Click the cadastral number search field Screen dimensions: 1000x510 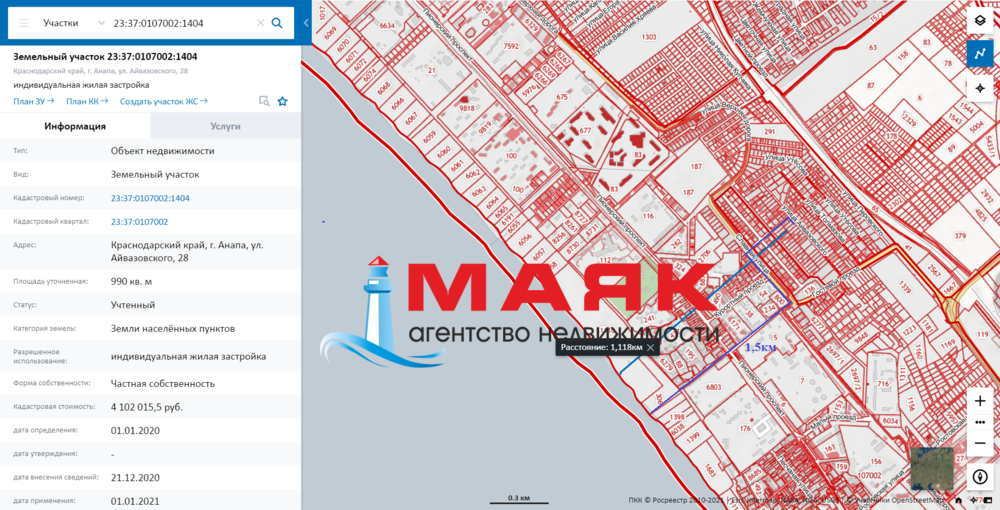(180, 22)
